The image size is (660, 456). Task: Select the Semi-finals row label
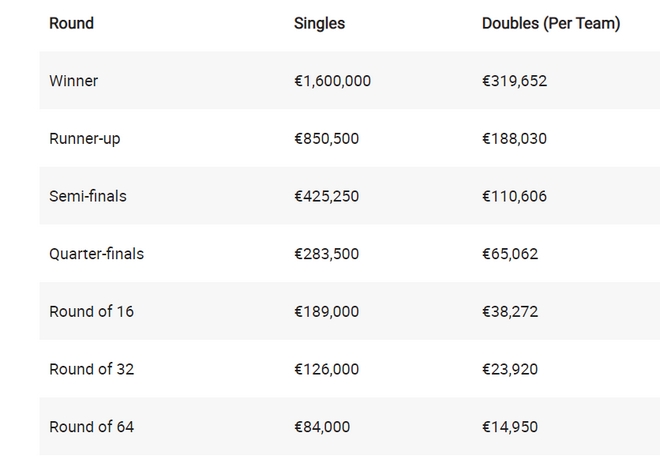tap(88, 196)
